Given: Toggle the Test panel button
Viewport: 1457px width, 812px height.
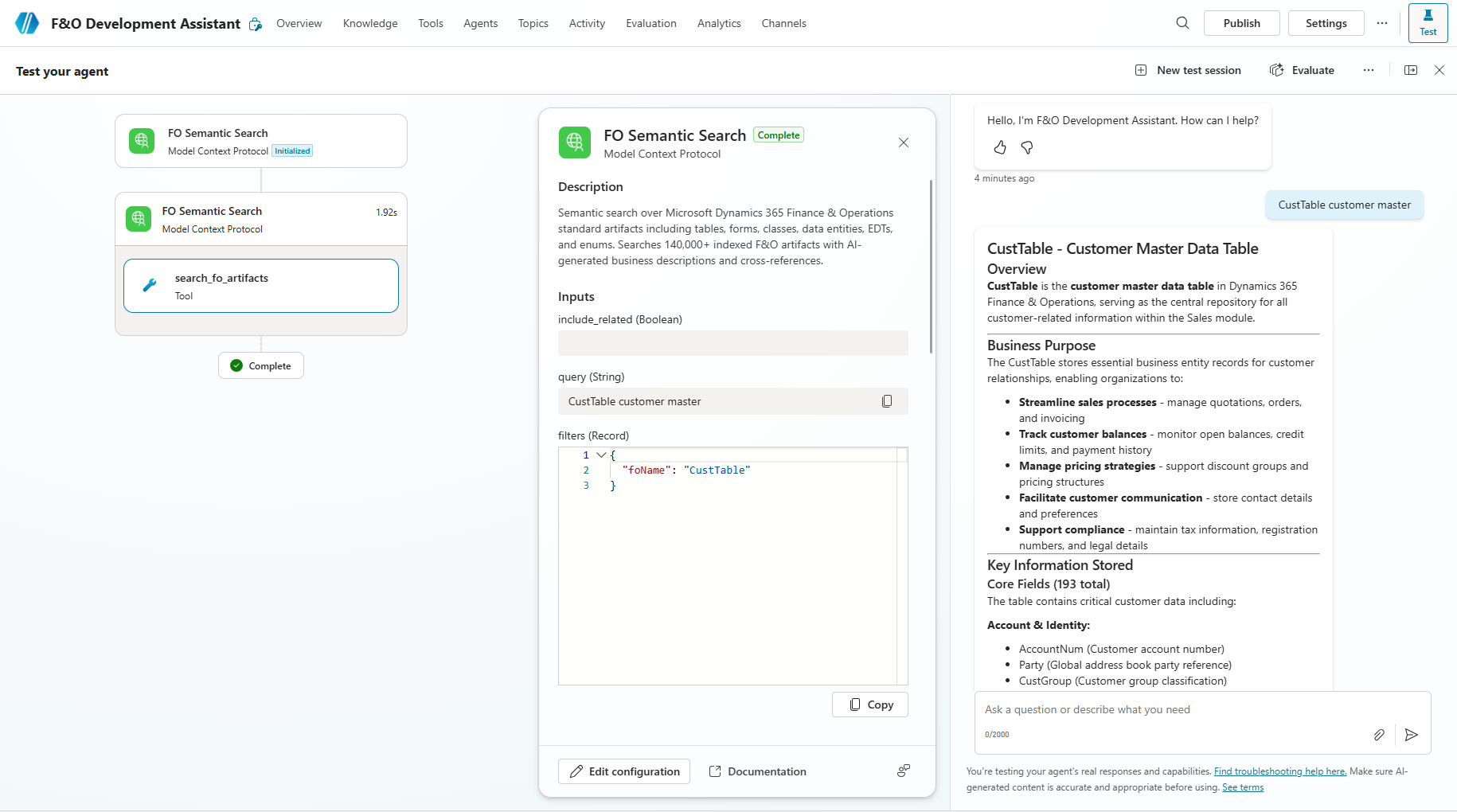Looking at the screenshot, I should tap(1428, 23).
